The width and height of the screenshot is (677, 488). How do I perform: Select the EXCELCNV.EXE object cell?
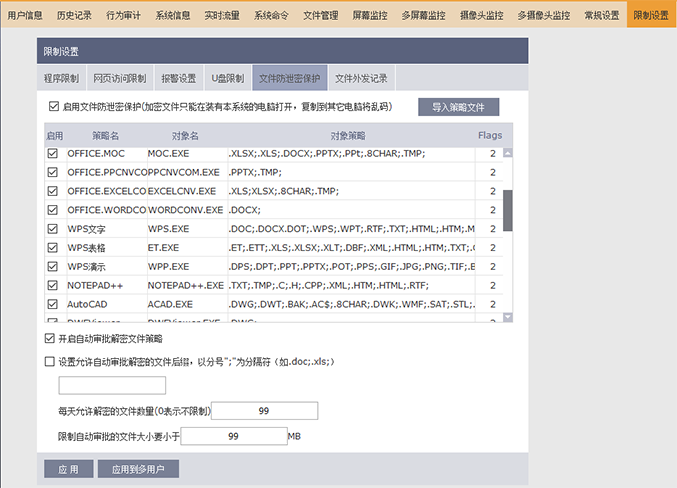click(187, 191)
